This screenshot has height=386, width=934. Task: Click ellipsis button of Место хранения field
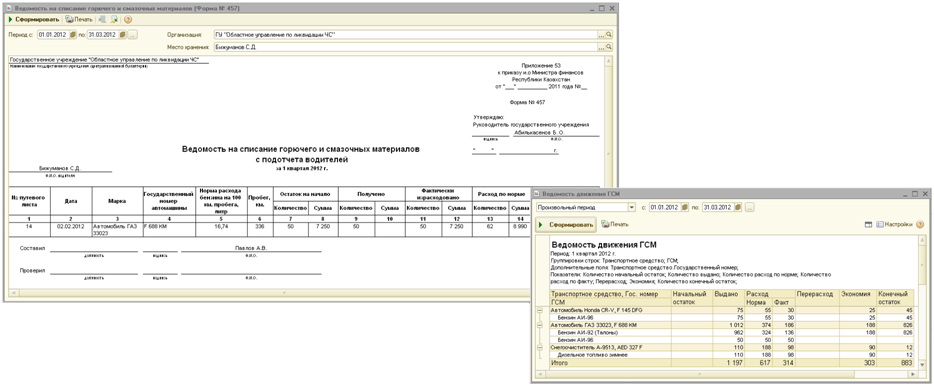602,47
